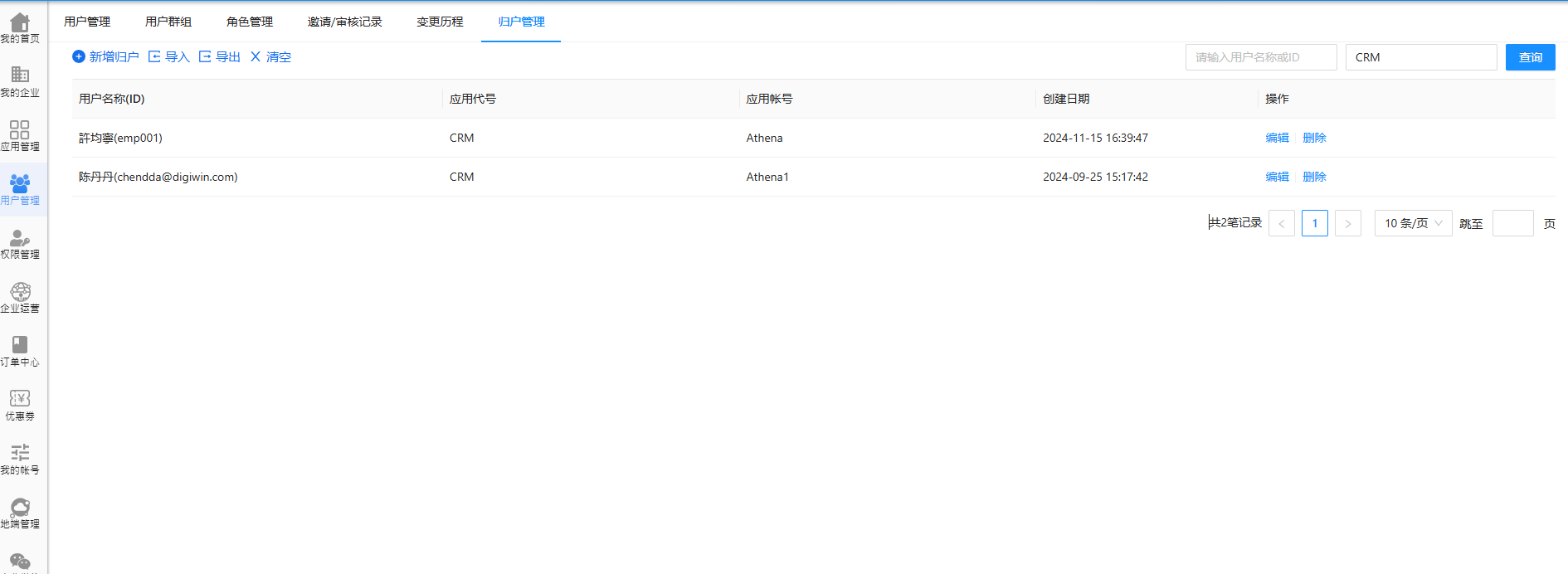Open the 10 条/页 page size dropdown
Screen dimensions: 1568x574
[1414, 223]
